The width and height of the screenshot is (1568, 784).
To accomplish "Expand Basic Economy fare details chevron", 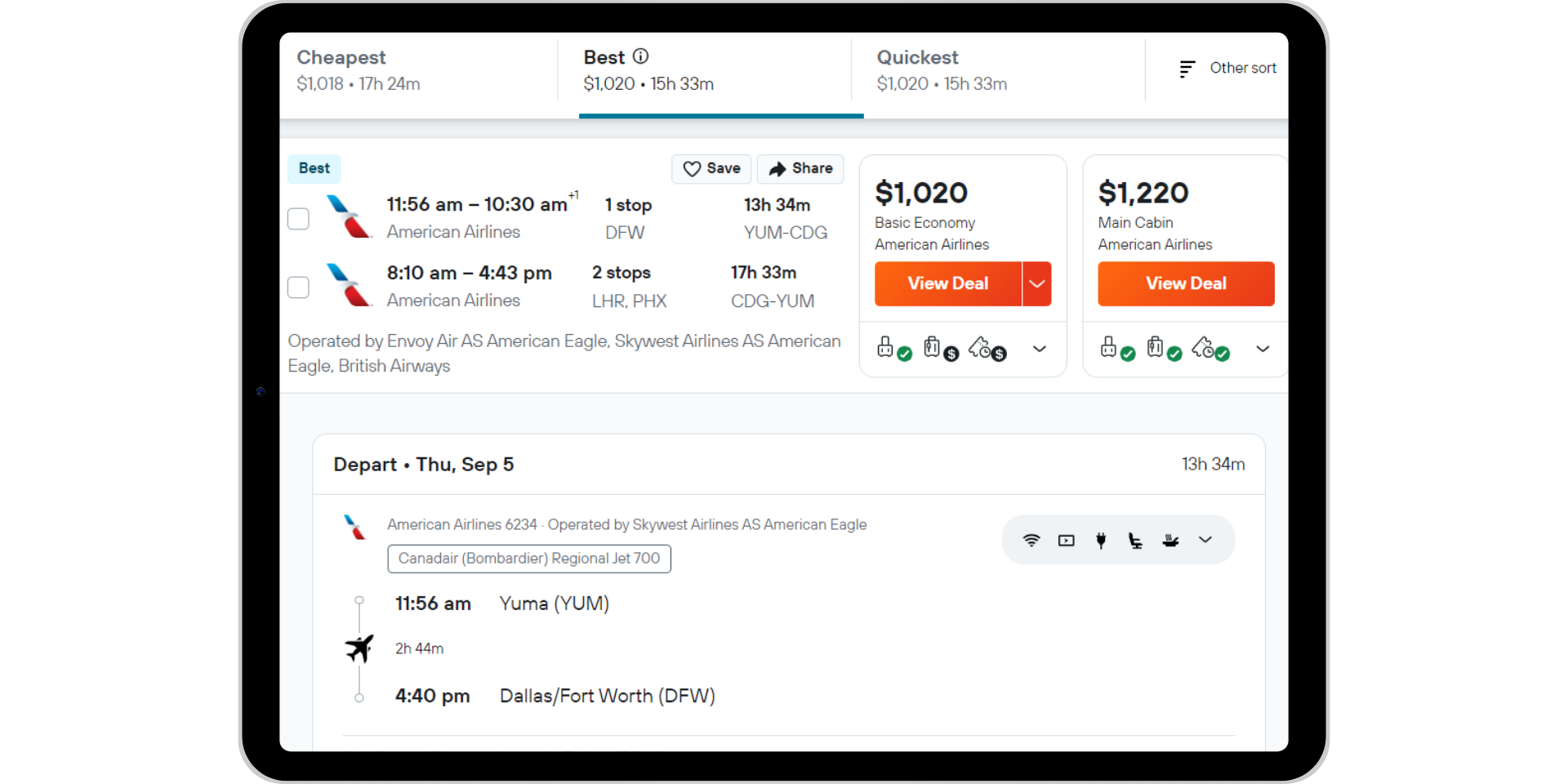I will coord(1040,349).
